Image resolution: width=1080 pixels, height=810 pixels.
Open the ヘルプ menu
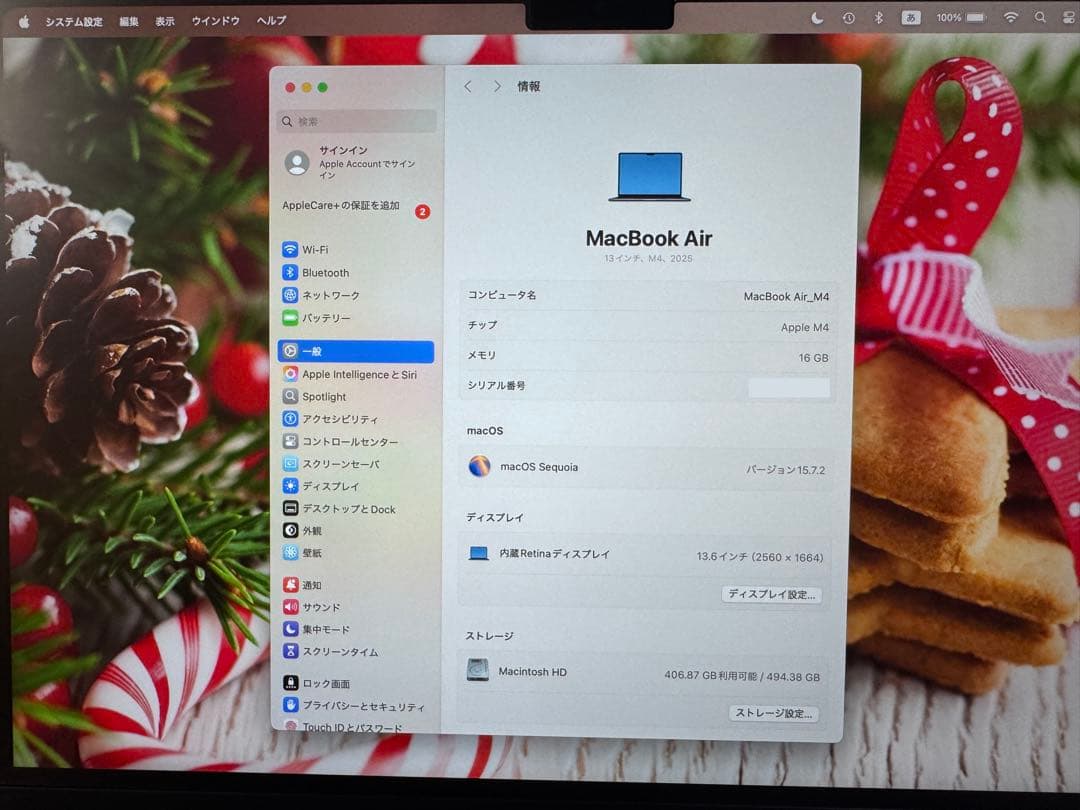tap(270, 20)
